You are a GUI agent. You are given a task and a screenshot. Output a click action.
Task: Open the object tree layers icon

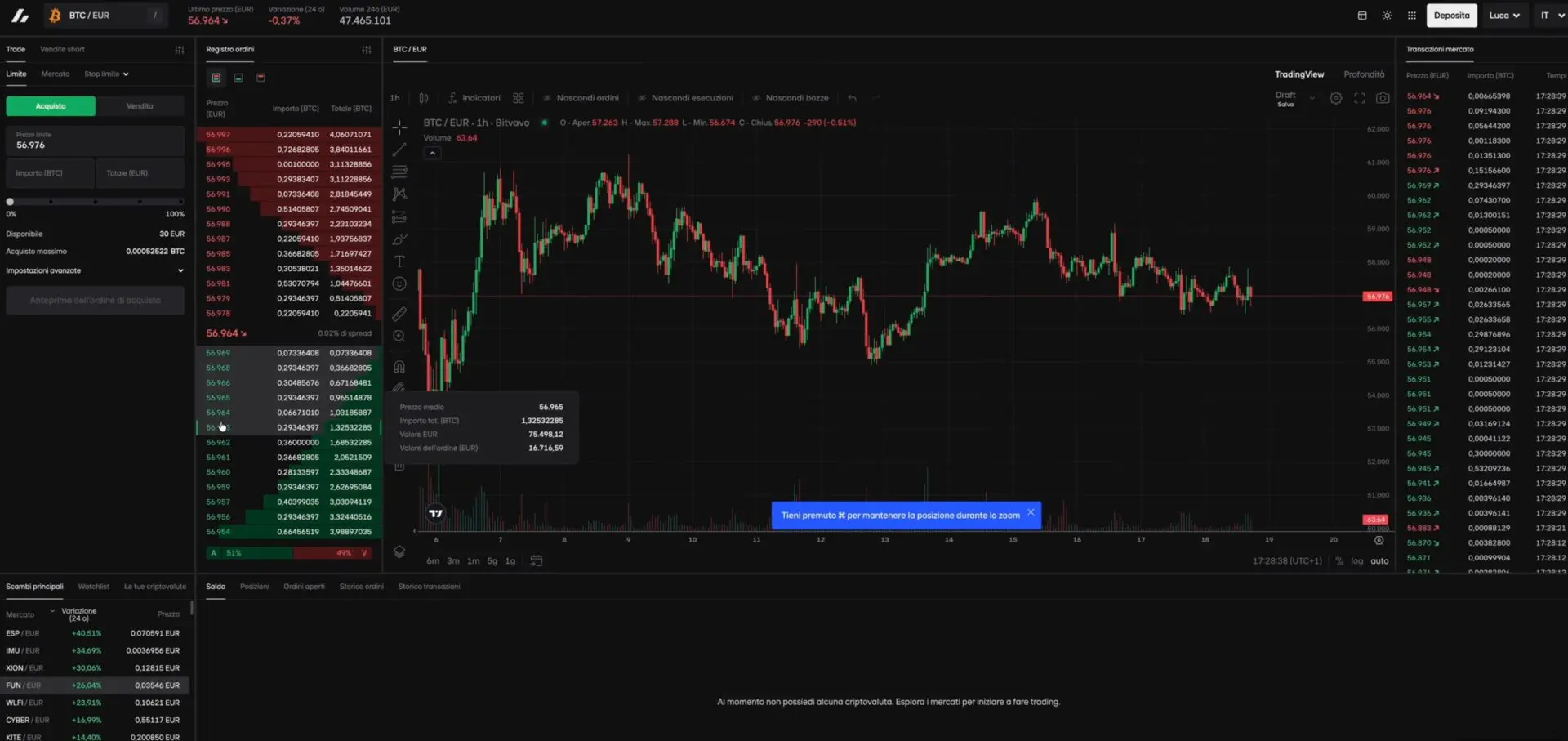coord(399,551)
